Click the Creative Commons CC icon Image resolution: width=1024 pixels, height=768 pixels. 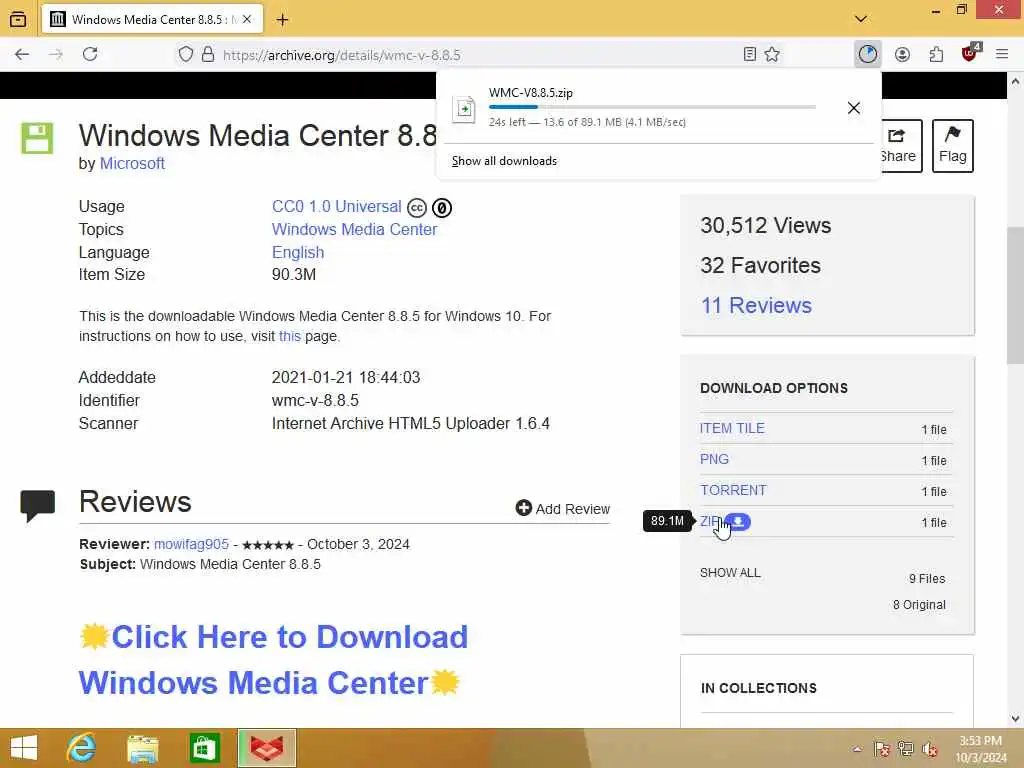click(417, 208)
